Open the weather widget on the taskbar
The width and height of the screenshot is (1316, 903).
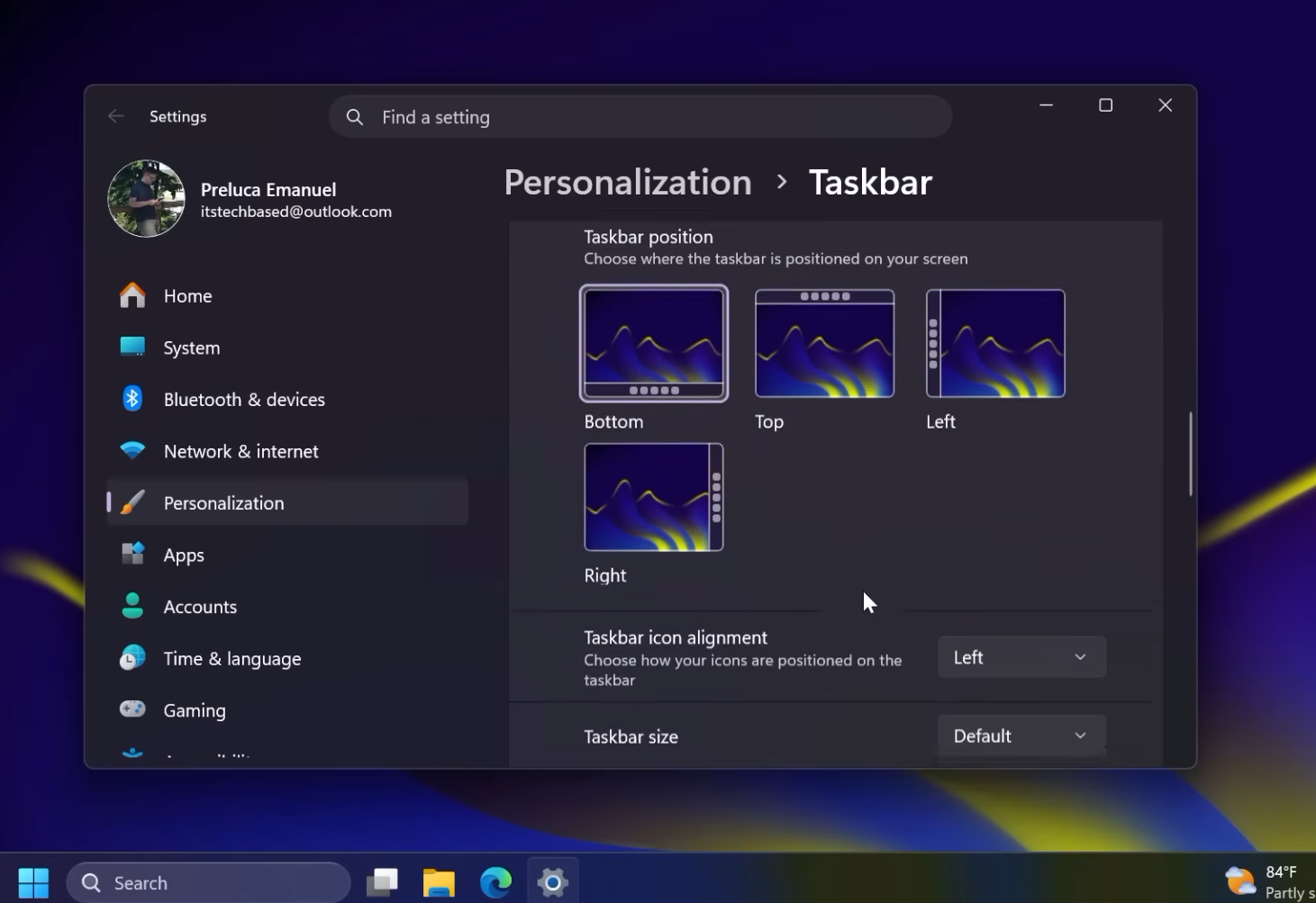point(1270,882)
